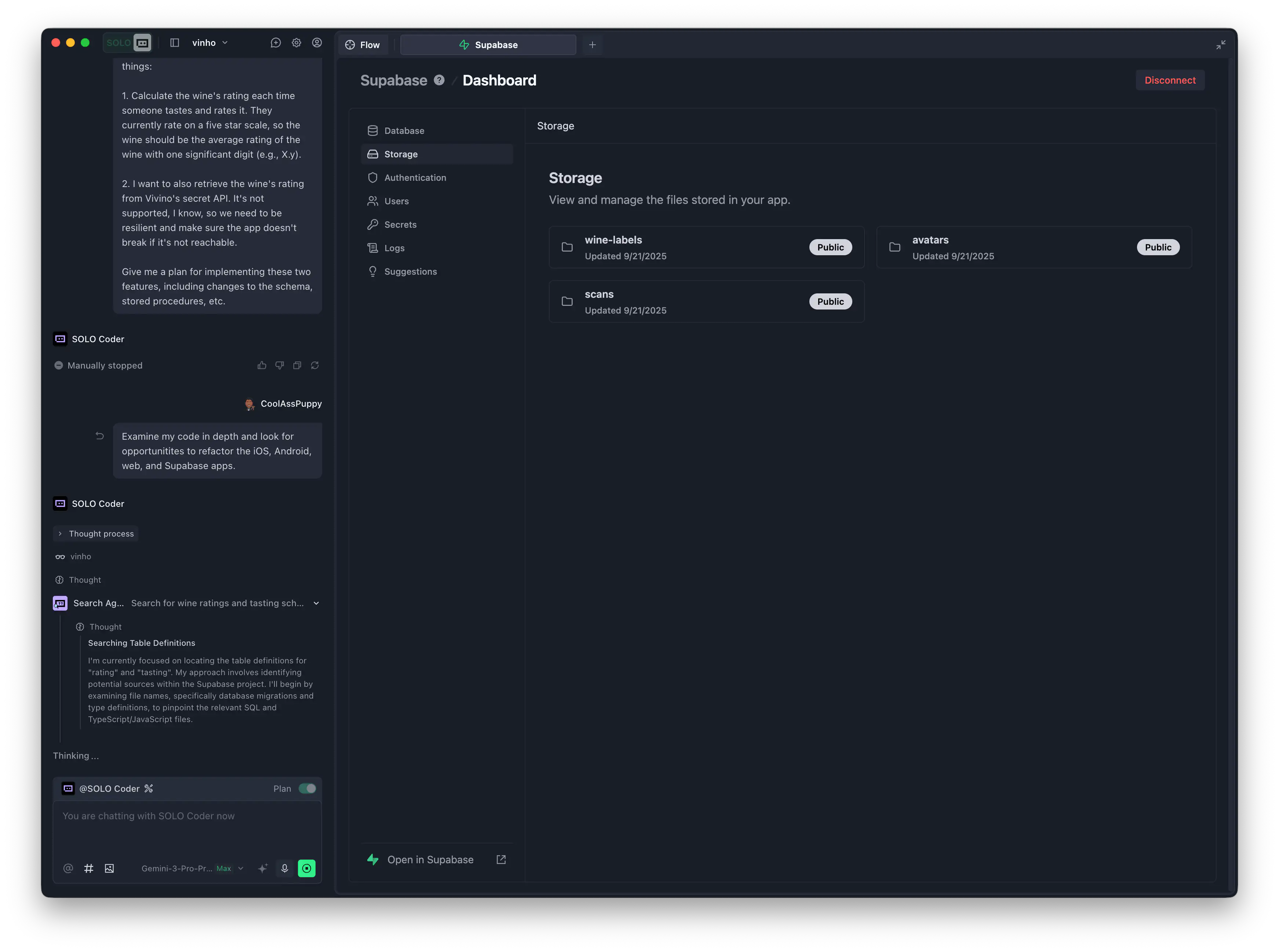Viewport: 1279px width, 952px height.
Task: Expand the Thought row under vinho
Action: click(79, 580)
